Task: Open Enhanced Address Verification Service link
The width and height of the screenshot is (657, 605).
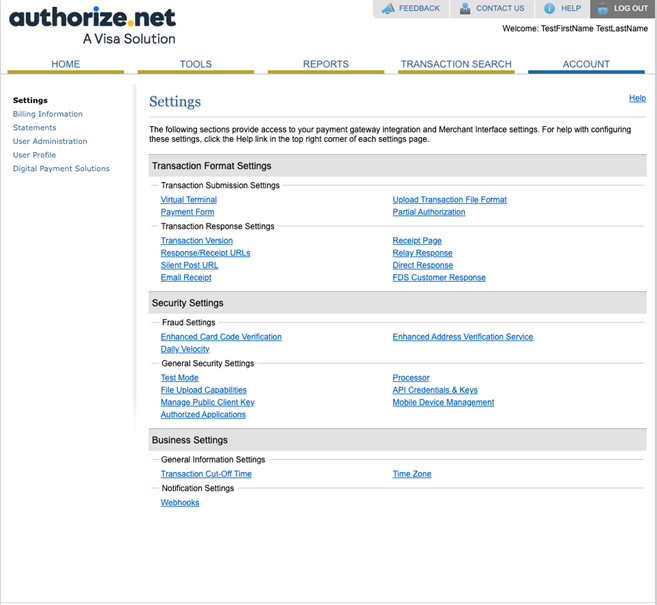Action: click(x=462, y=337)
